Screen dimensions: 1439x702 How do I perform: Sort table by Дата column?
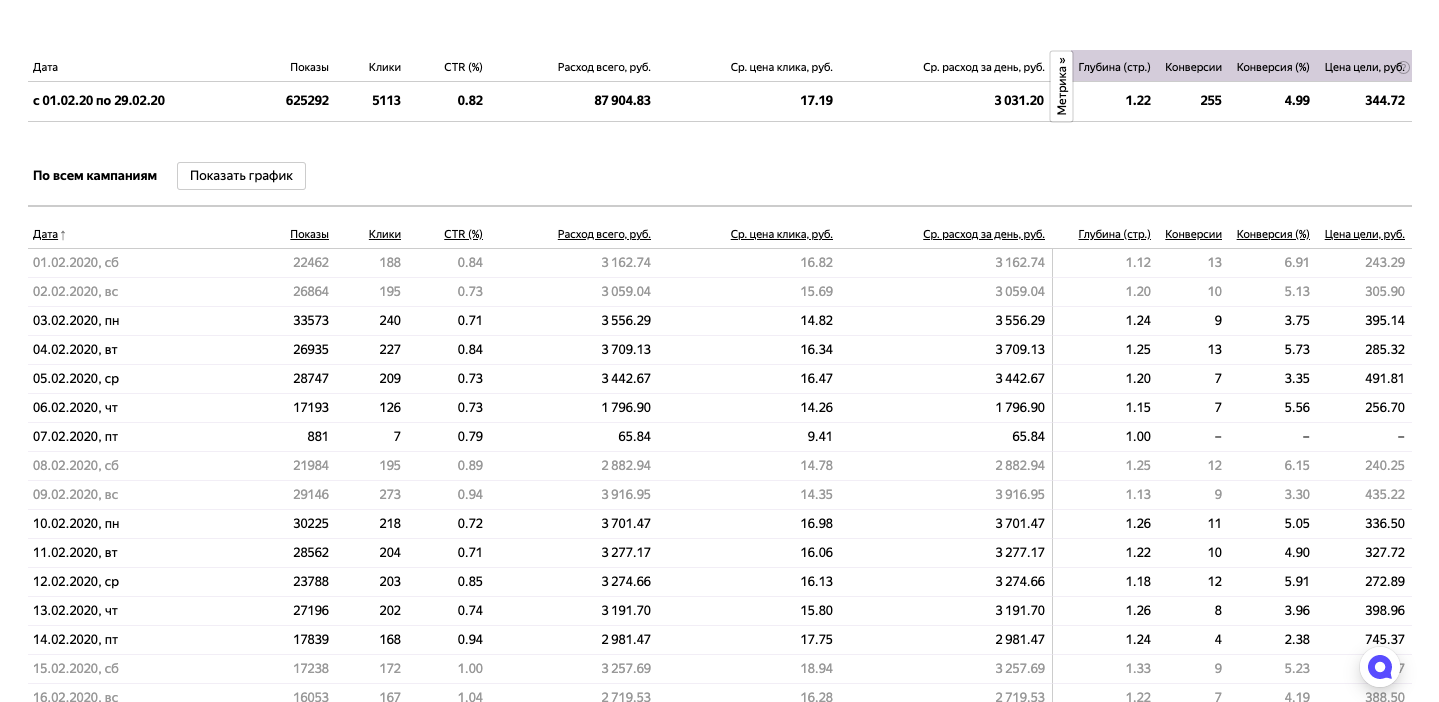(x=46, y=234)
